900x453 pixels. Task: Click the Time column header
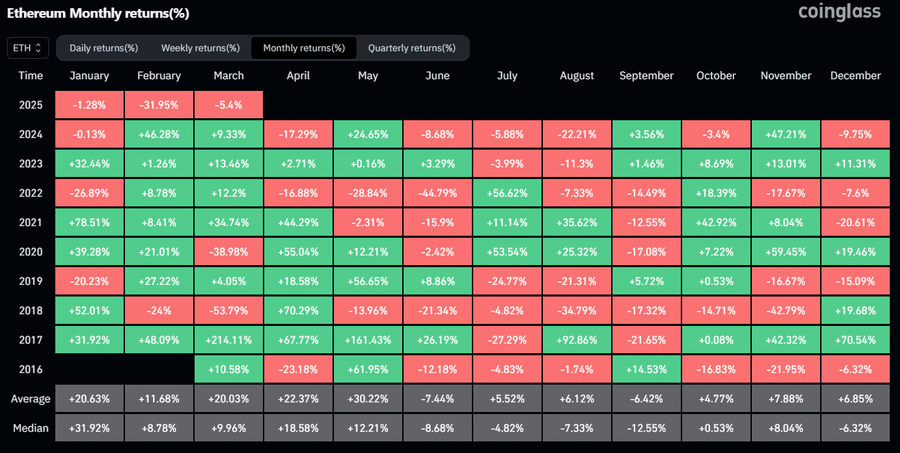pyautogui.click(x=31, y=76)
